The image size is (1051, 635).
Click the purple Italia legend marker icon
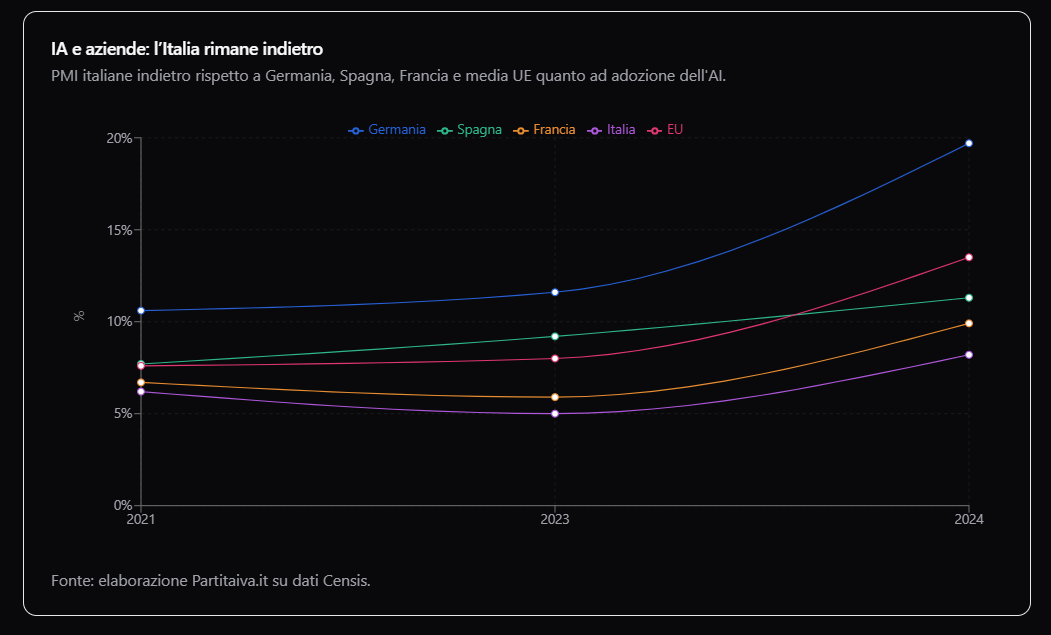click(x=594, y=129)
